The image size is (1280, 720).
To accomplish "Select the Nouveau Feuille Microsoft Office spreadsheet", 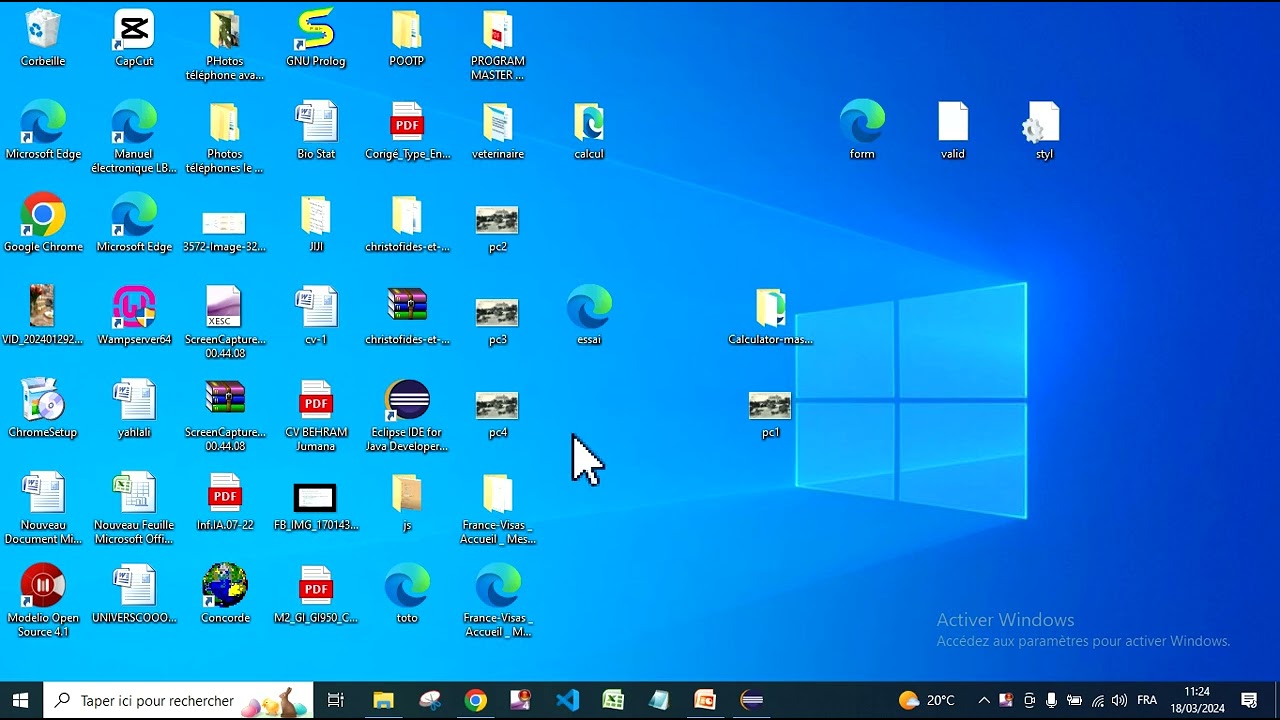I will click(134, 509).
